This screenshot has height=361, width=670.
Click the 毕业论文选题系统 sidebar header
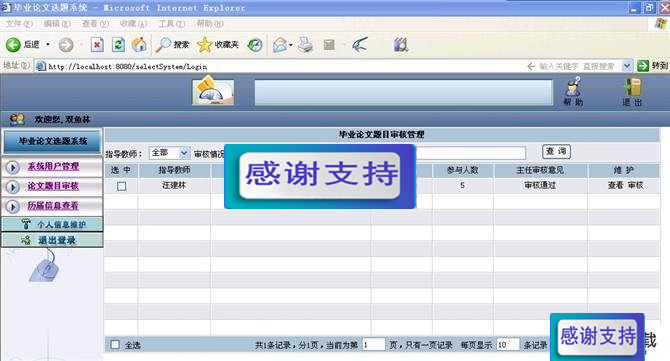(53, 141)
